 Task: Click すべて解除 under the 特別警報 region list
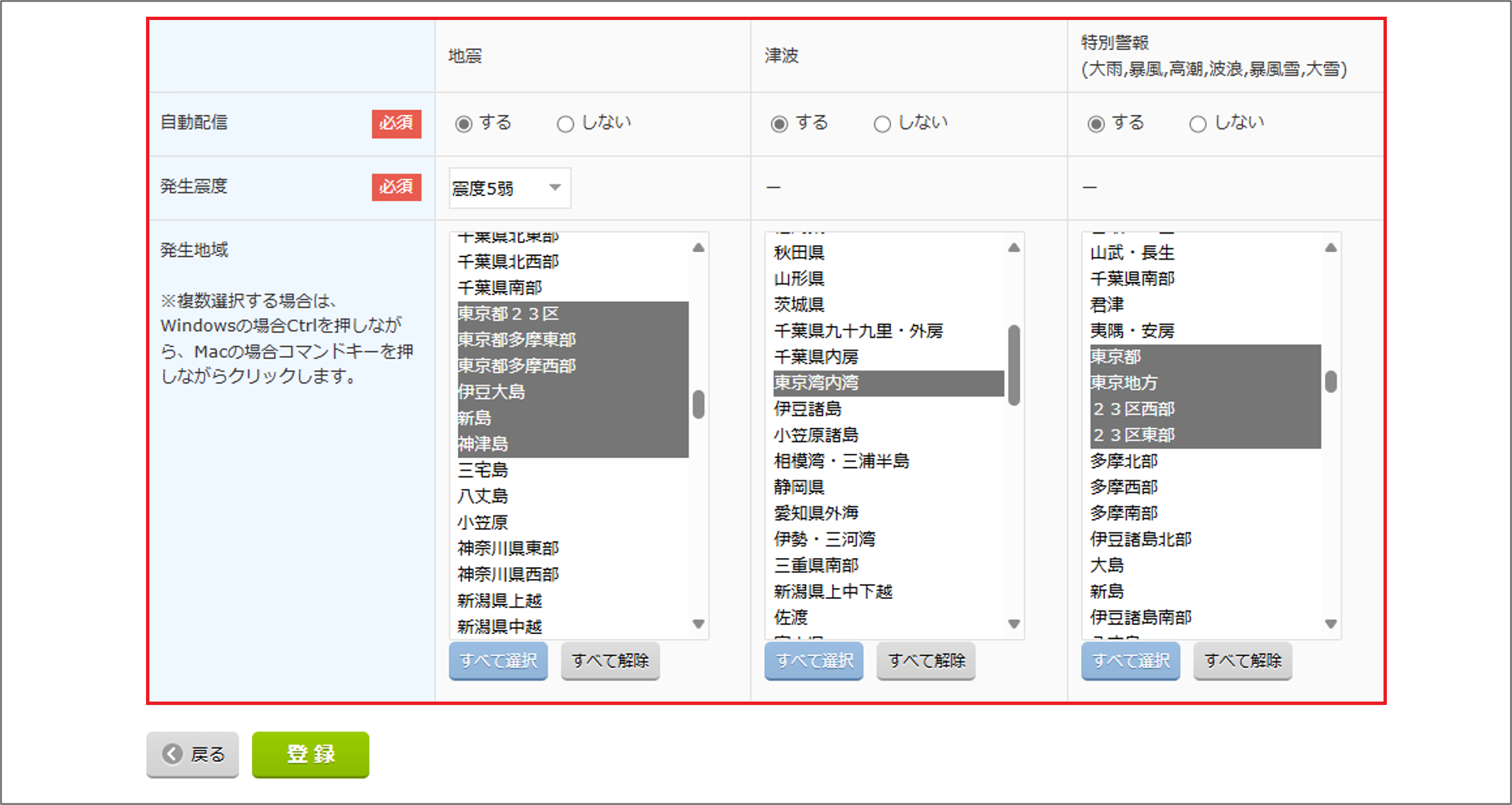point(1242,661)
